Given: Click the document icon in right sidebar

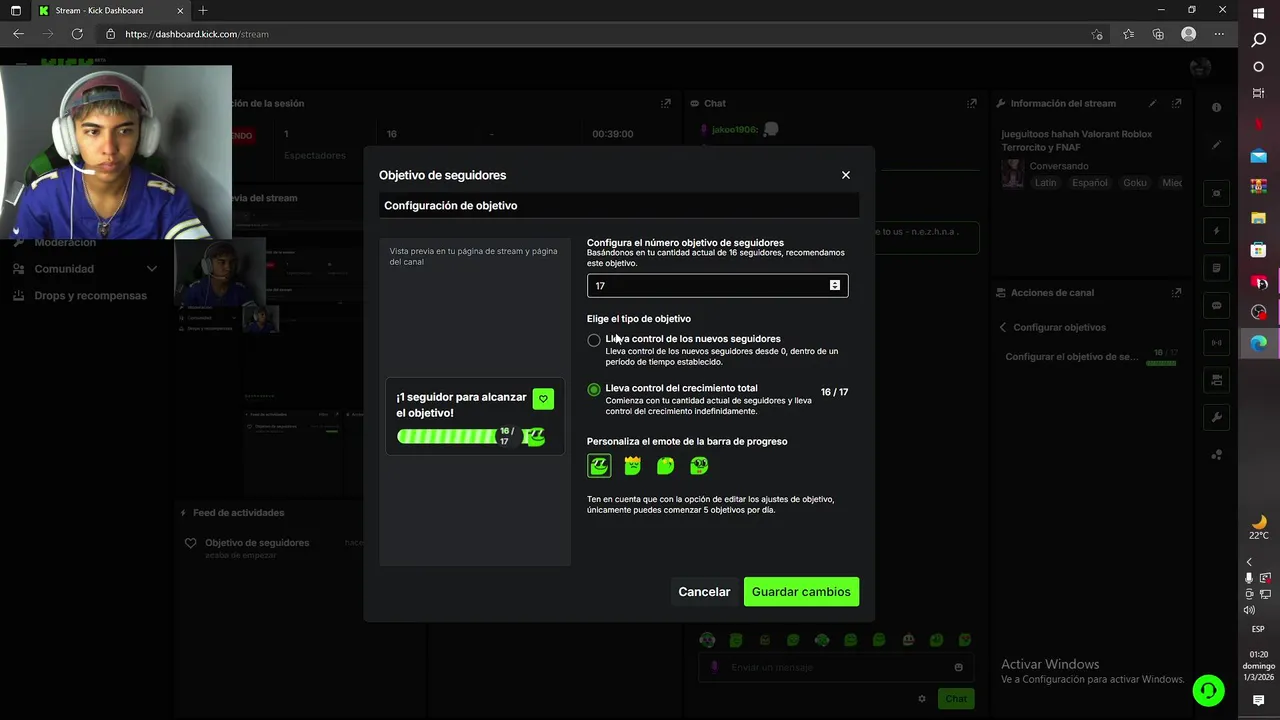Looking at the screenshot, I should tap(1217, 268).
